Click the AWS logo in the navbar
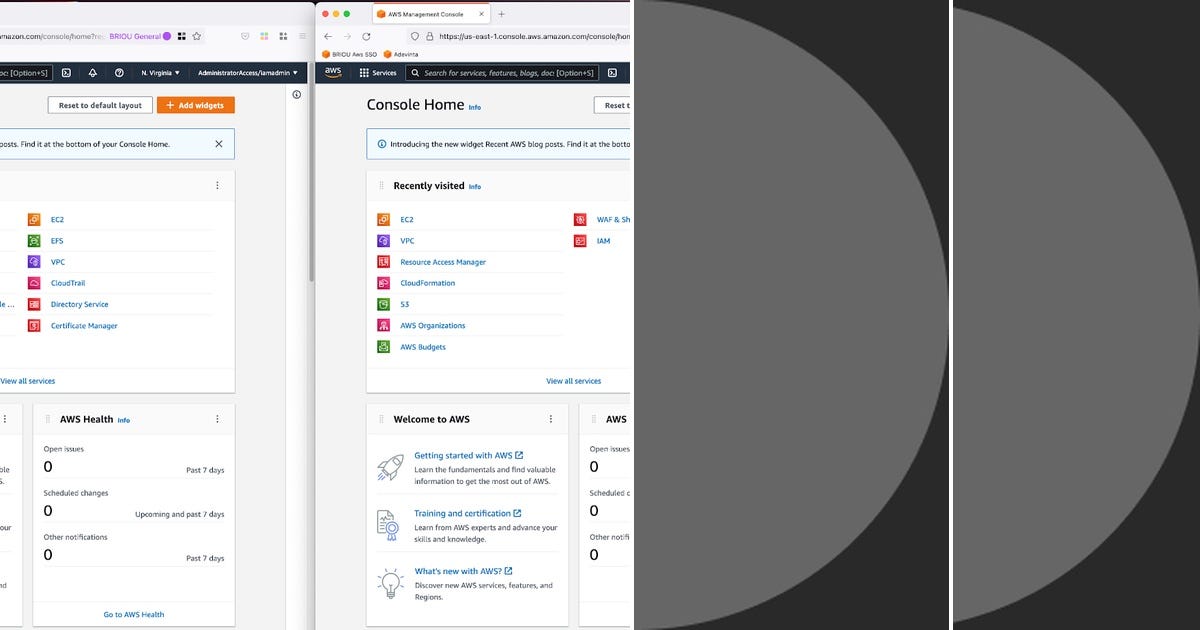 click(332, 72)
